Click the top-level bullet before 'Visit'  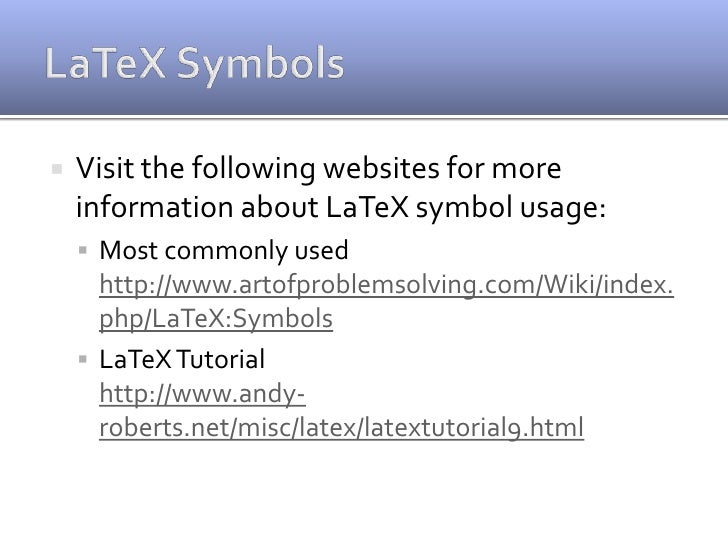point(57,169)
